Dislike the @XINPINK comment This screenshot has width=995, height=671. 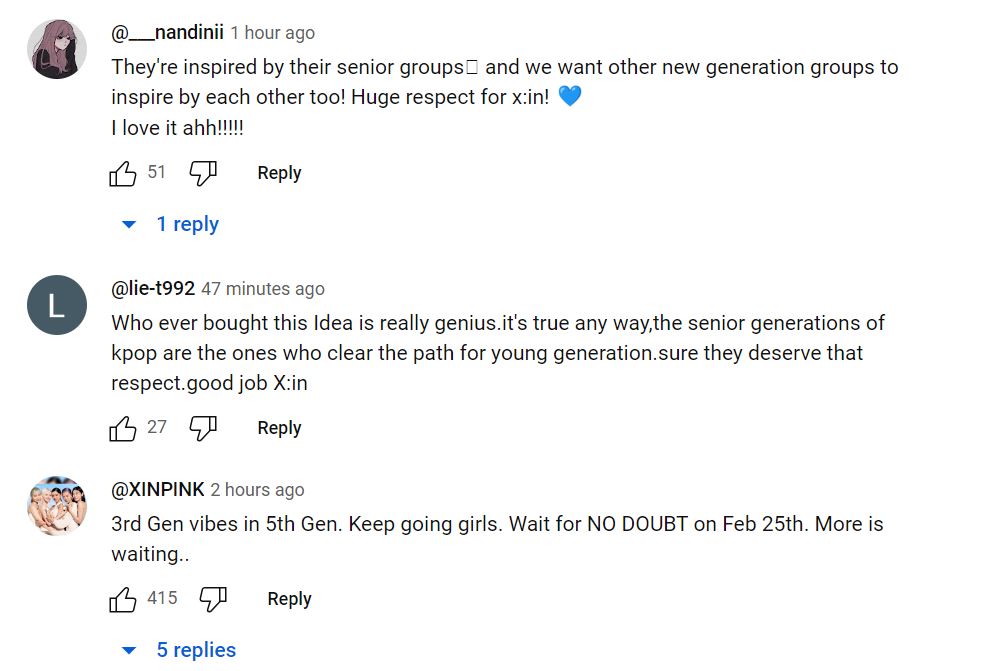coord(213,600)
